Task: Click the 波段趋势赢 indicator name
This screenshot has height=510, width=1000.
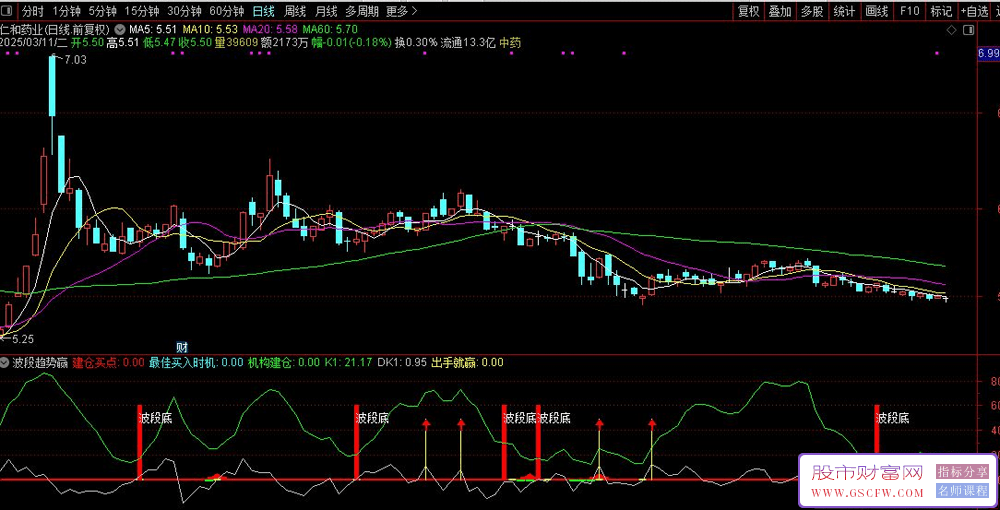Action: (x=41, y=363)
